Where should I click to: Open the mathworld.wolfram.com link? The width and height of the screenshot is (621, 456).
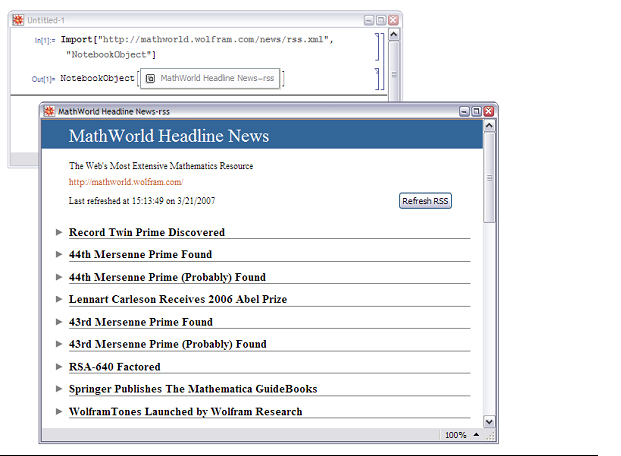[x=126, y=182]
